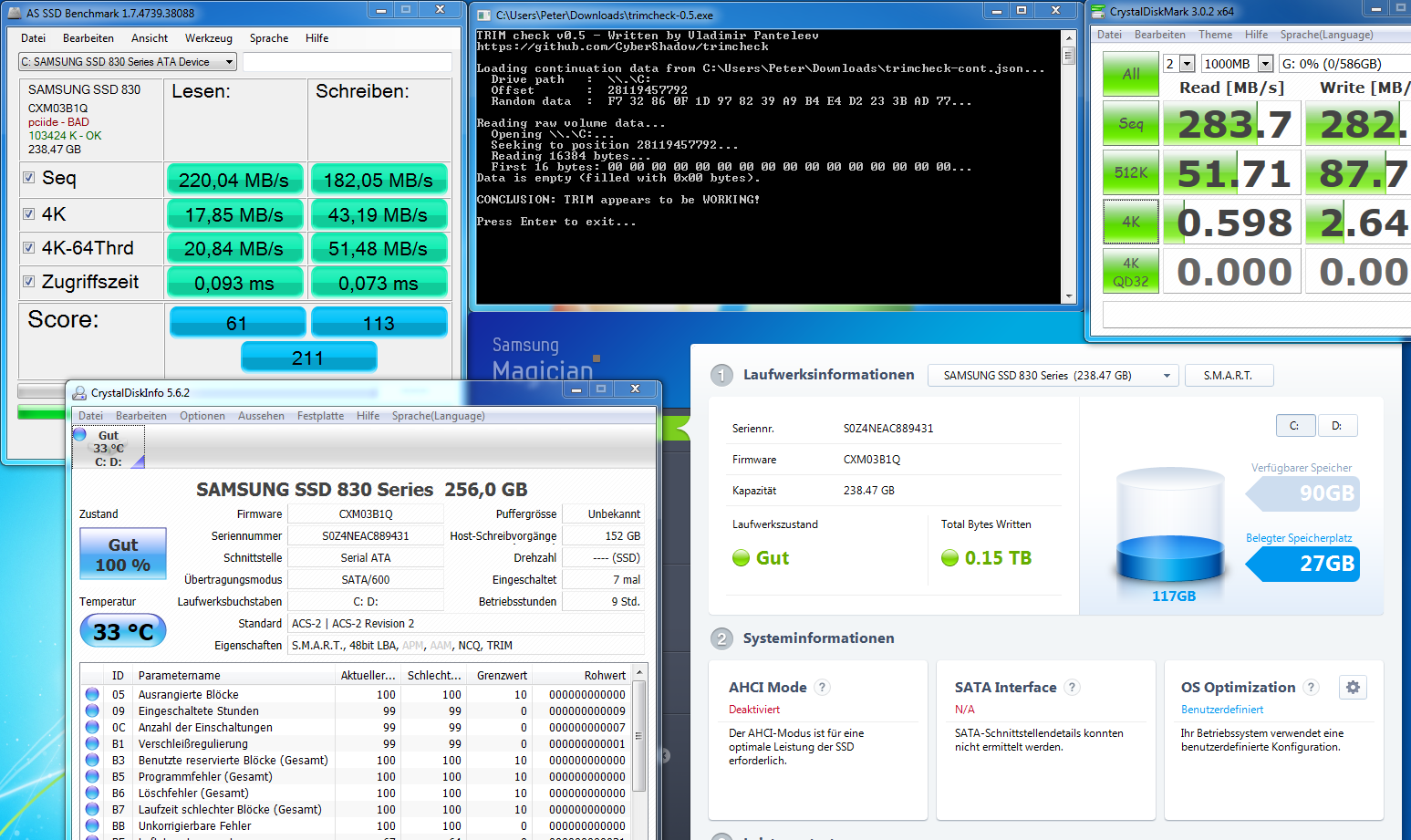The width and height of the screenshot is (1411, 840).
Task: Click the CrystalDiskMark status text field
Action: click(1257, 314)
